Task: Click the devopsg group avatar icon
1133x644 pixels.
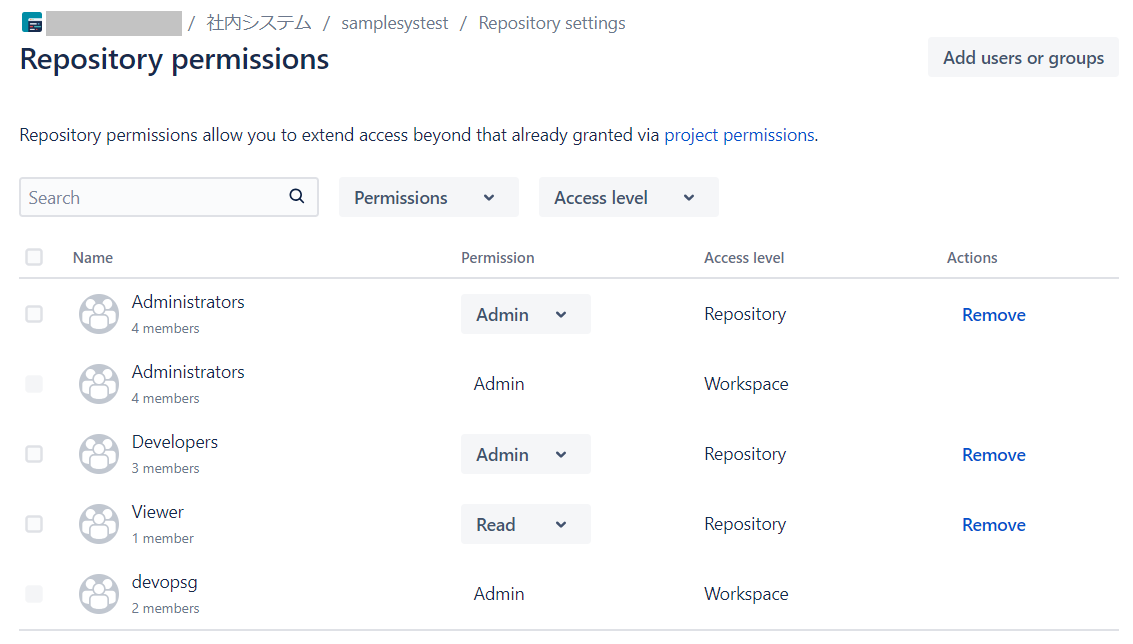Action: (x=99, y=594)
